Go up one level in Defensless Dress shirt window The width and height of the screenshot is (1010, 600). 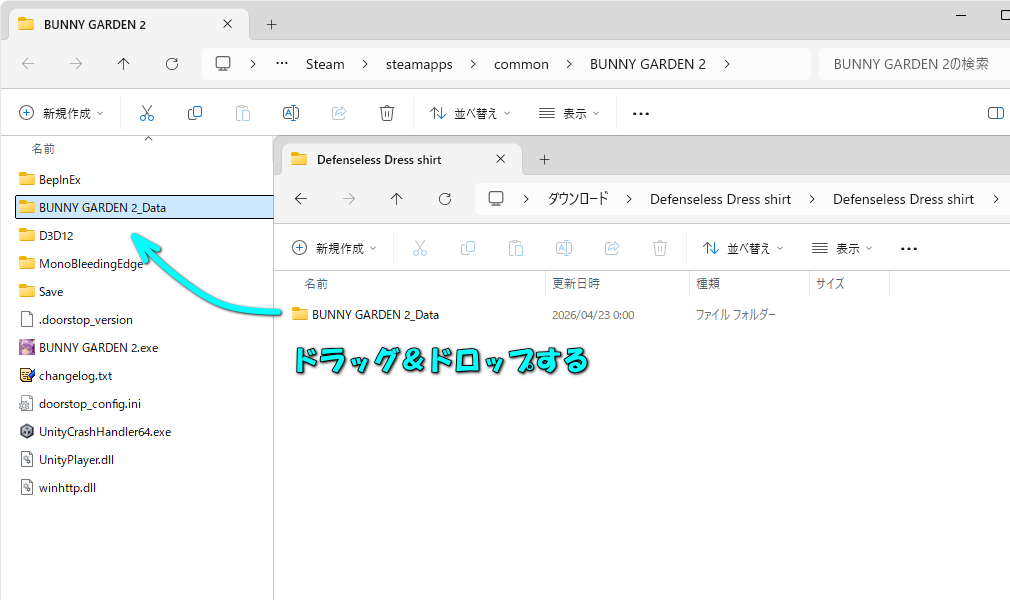click(397, 199)
